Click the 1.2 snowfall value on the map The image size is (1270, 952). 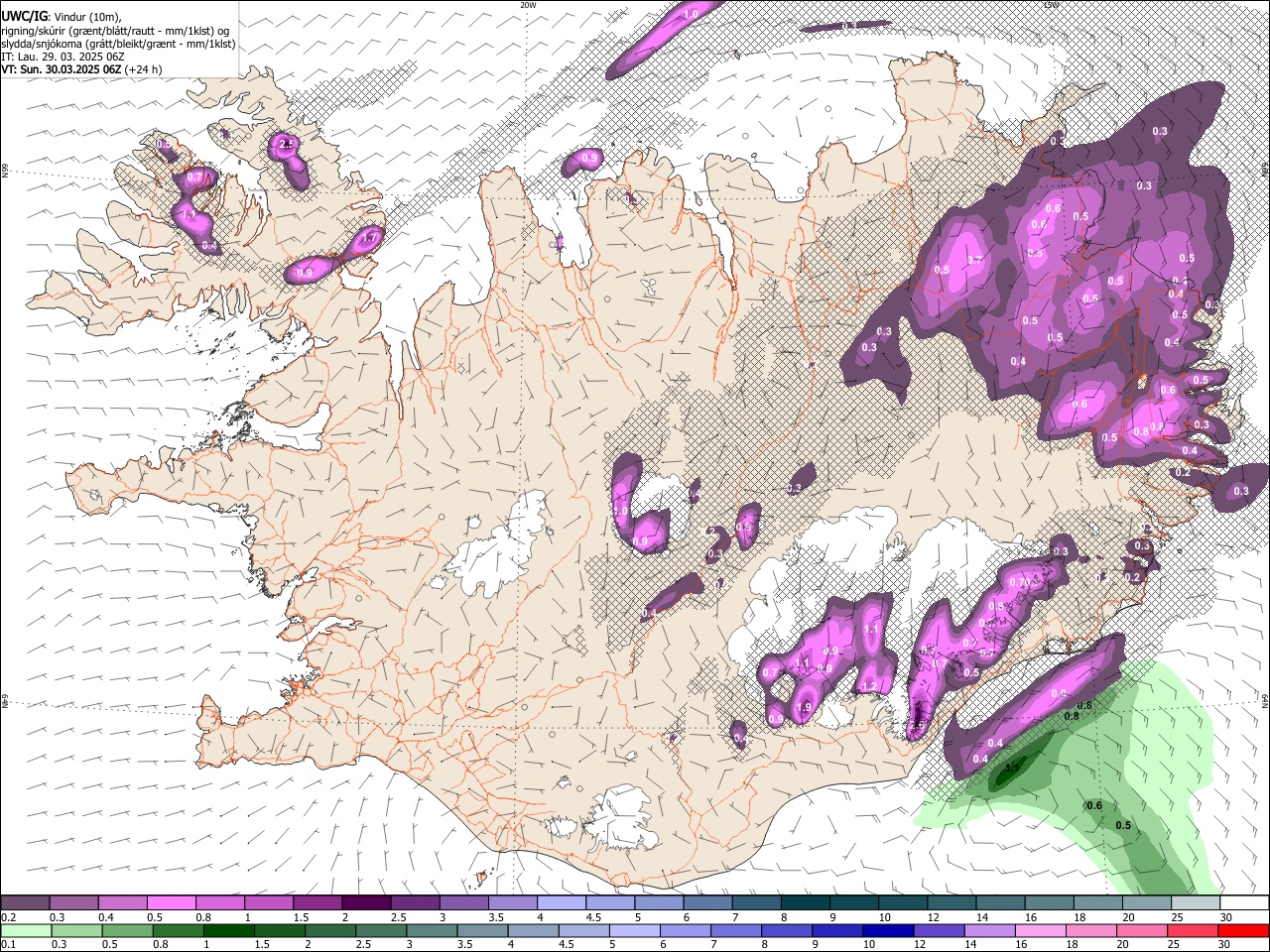(x=869, y=687)
